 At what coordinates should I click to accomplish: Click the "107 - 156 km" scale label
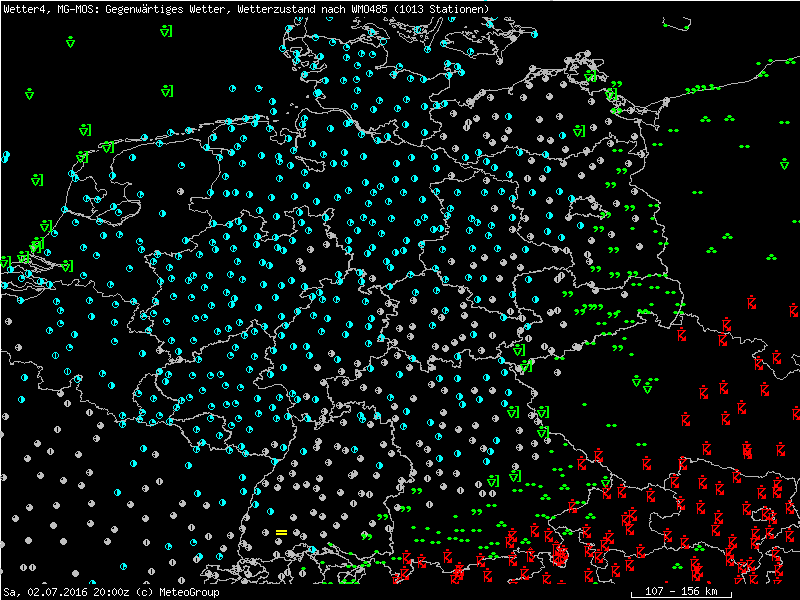tap(681, 591)
